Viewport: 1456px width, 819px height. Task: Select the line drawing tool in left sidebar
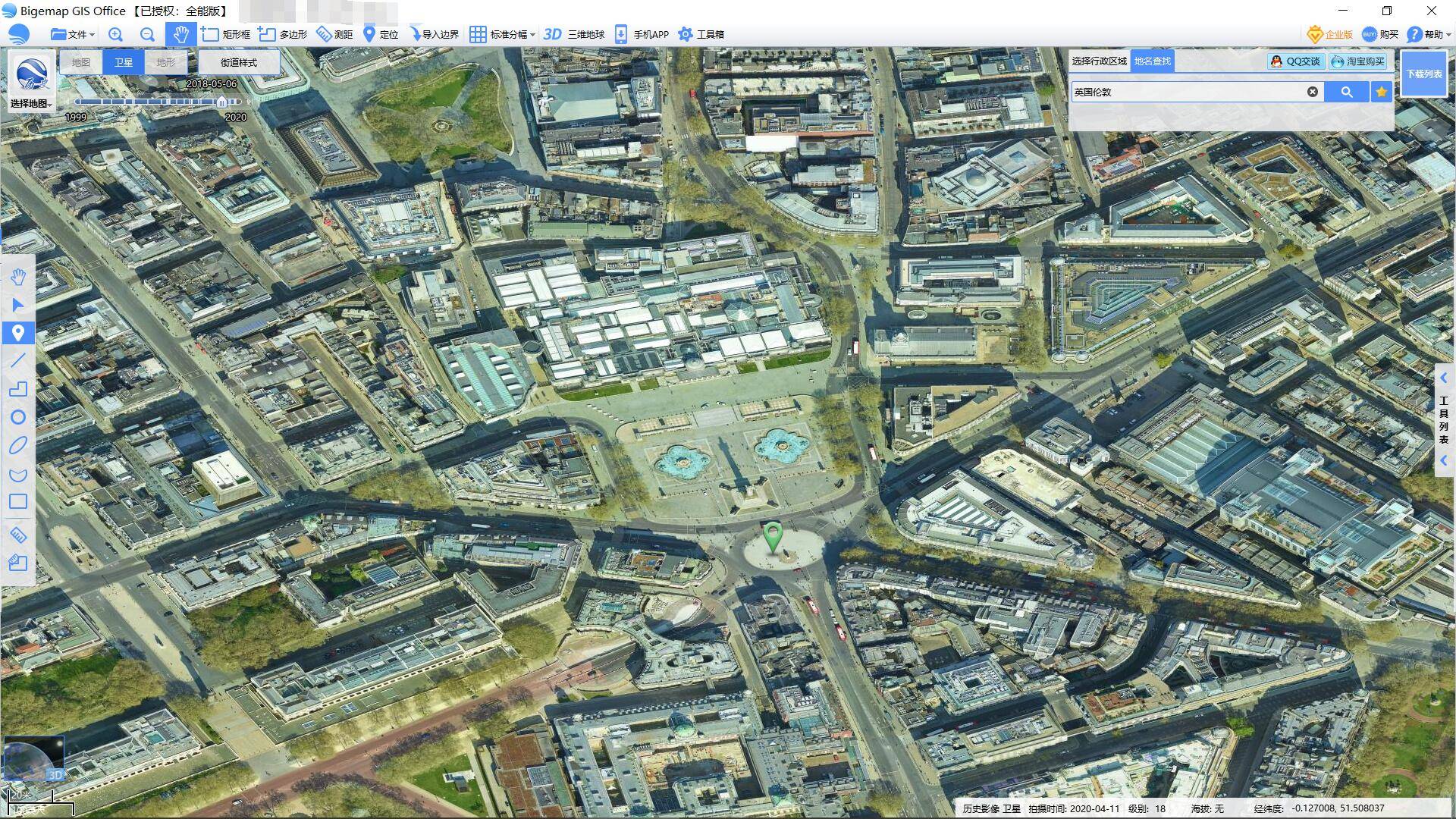tap(18, 360)
